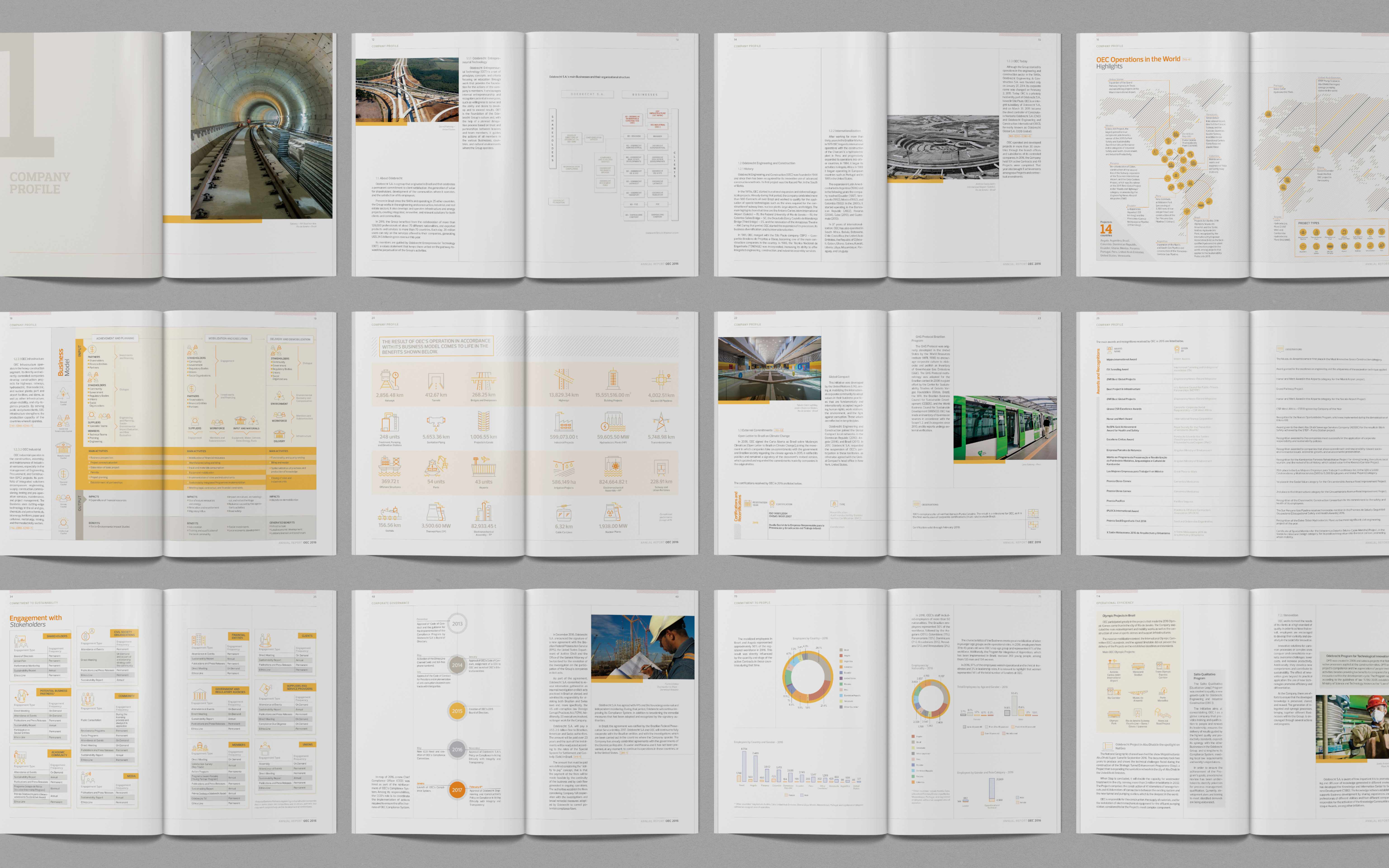The image size is (1389, 868).
Task: Click the orange 2017 timeline circle
Action: [x=457, y=790]
